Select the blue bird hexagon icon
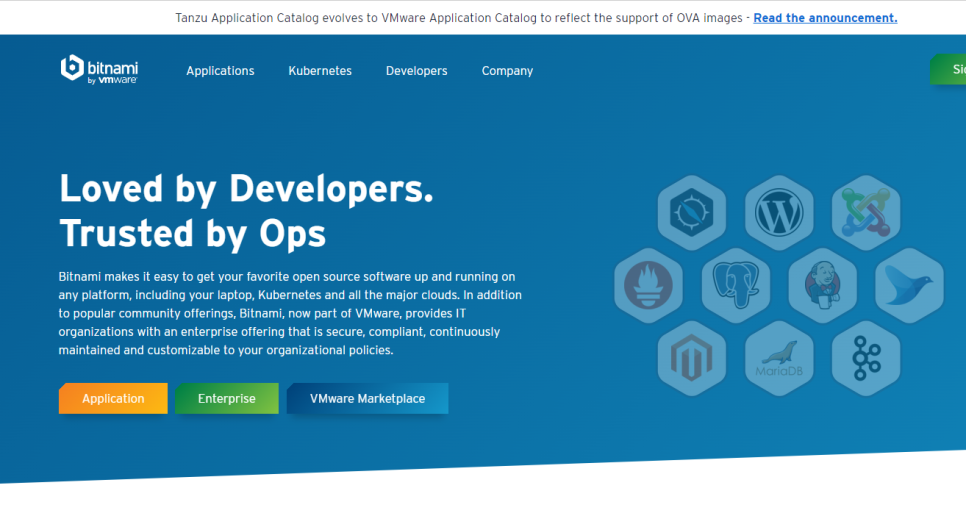Screen dimensions: 966x513 pyautogui.click(x=909, y=285)
